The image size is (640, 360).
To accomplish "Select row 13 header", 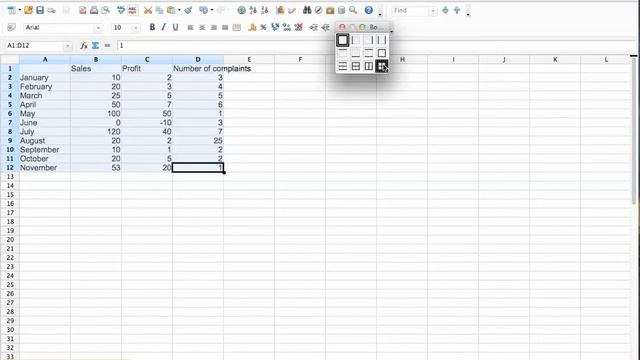I will point(10,177).
